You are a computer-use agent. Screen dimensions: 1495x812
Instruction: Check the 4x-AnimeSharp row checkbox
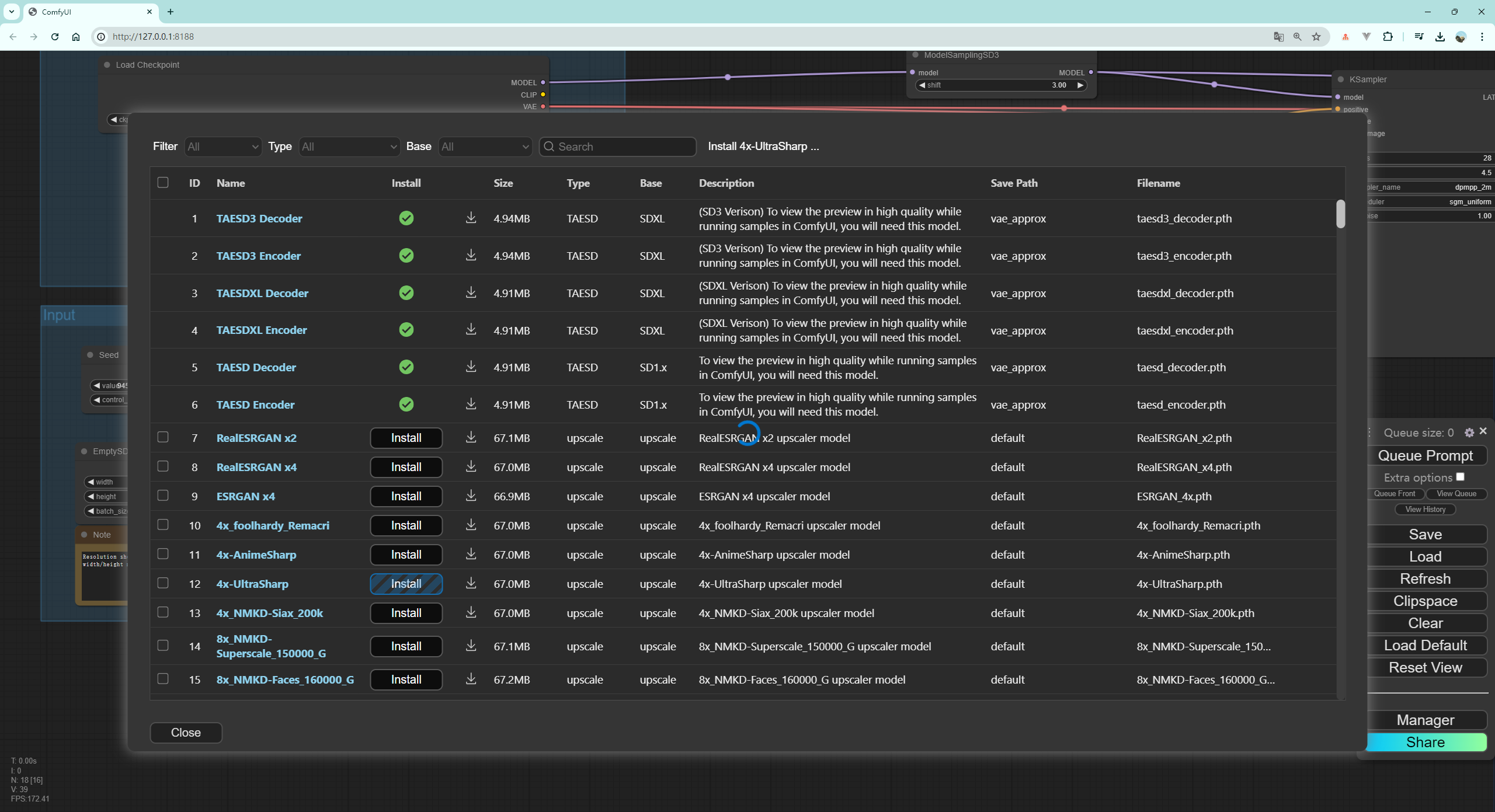(163, 554)
